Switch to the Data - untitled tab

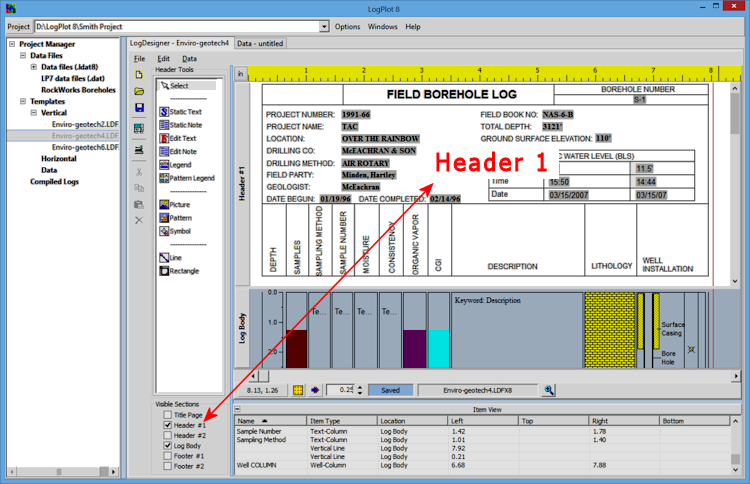click(261, 44)
